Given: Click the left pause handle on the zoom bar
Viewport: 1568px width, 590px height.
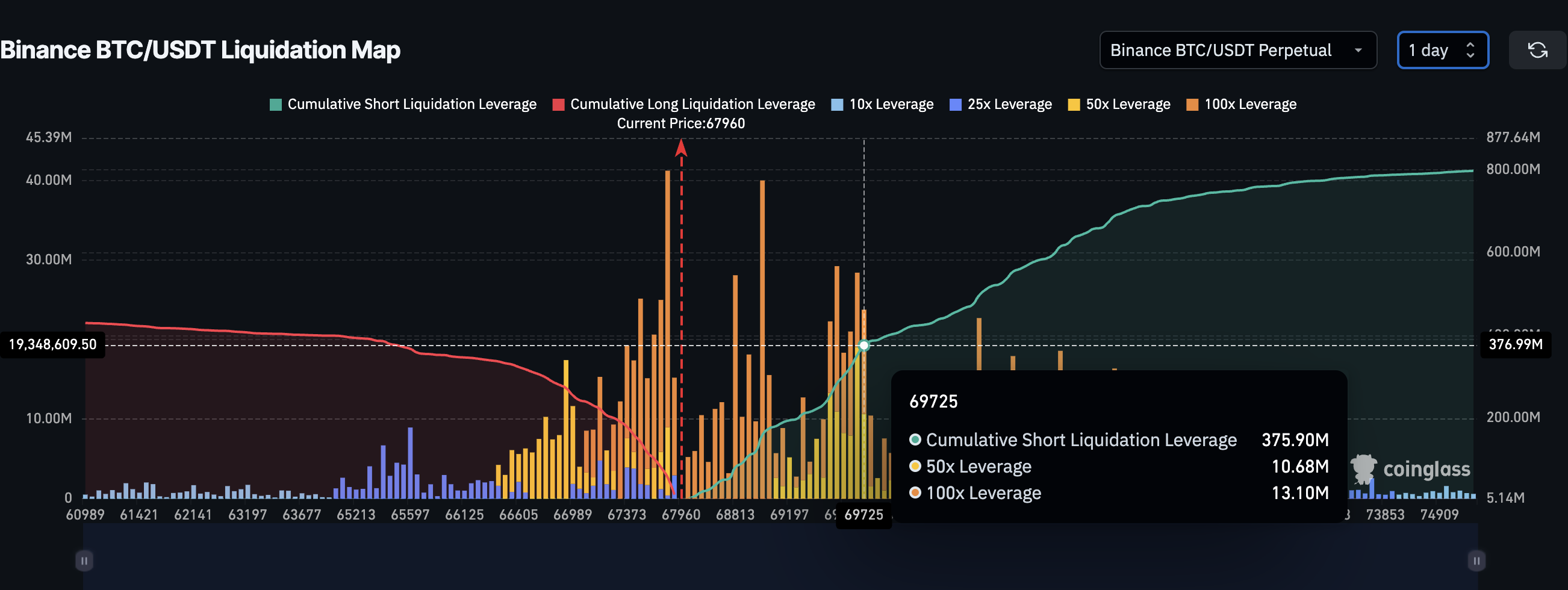Looking at the screenshot, I should click(x=84, y=560).
